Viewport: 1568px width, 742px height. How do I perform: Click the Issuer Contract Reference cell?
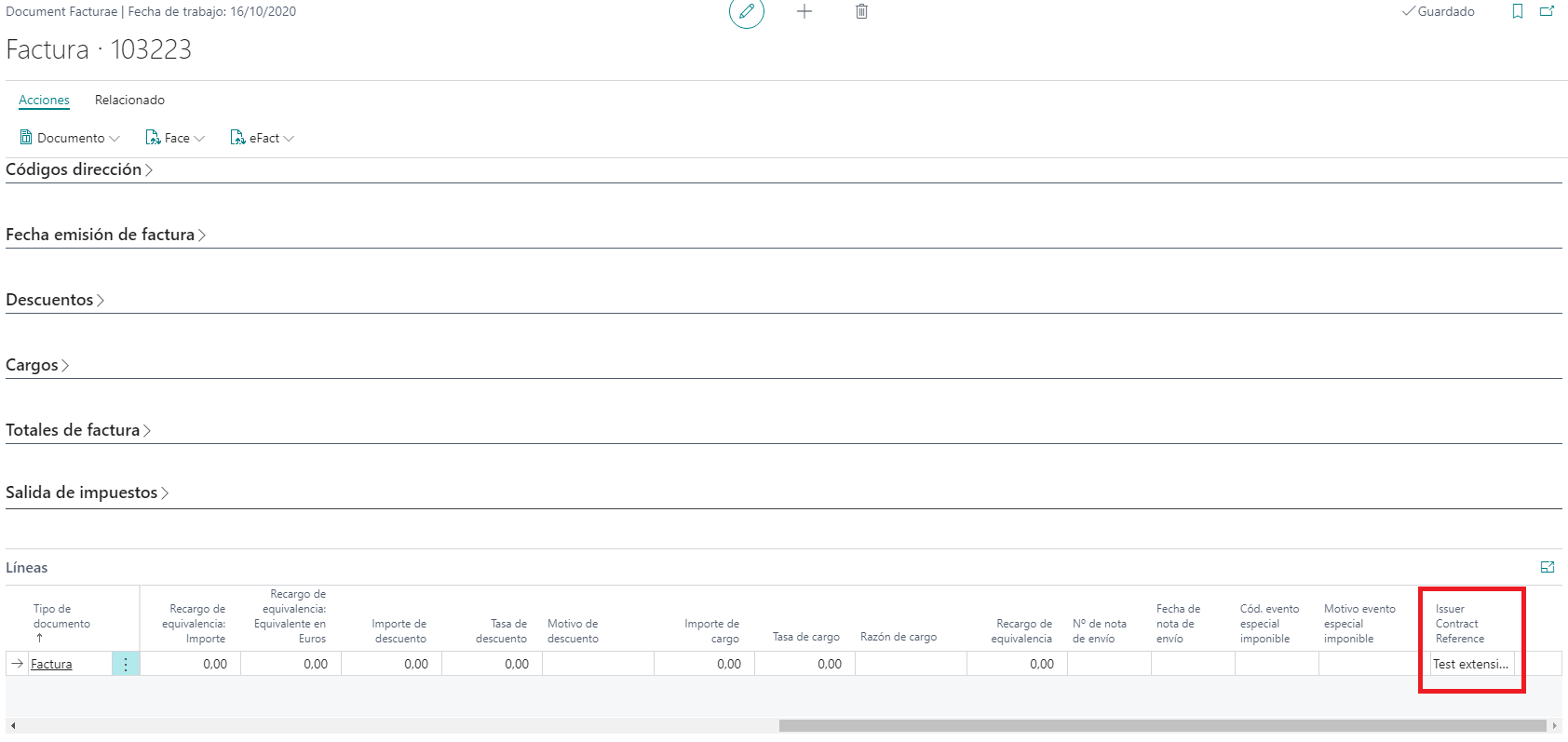(x=1471, y=664)
